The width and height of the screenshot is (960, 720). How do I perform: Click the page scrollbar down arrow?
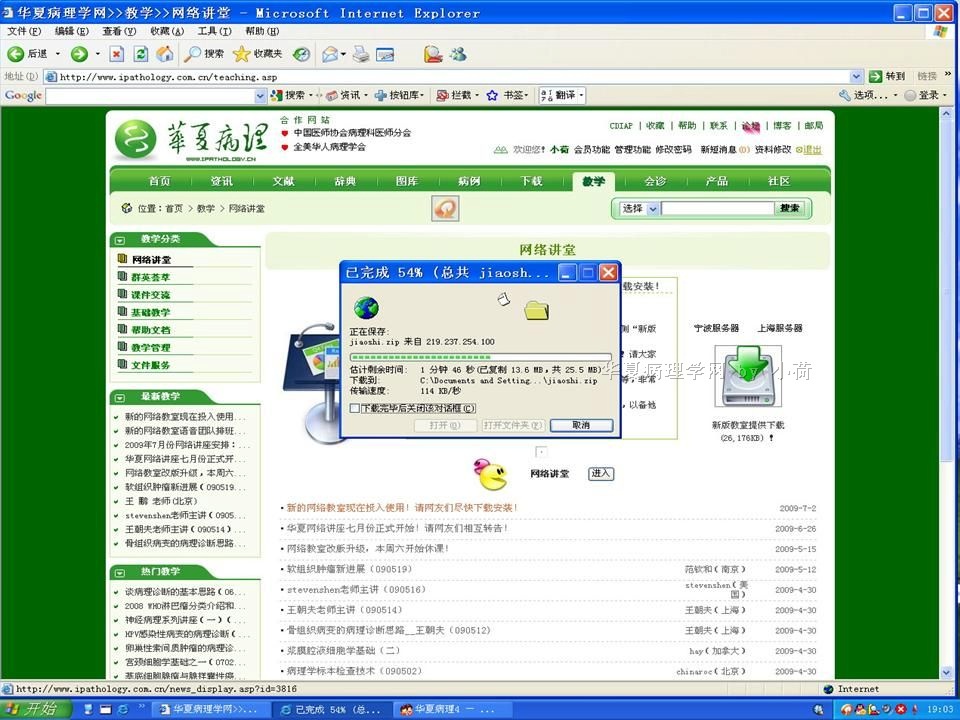click(x=946, y=673)
